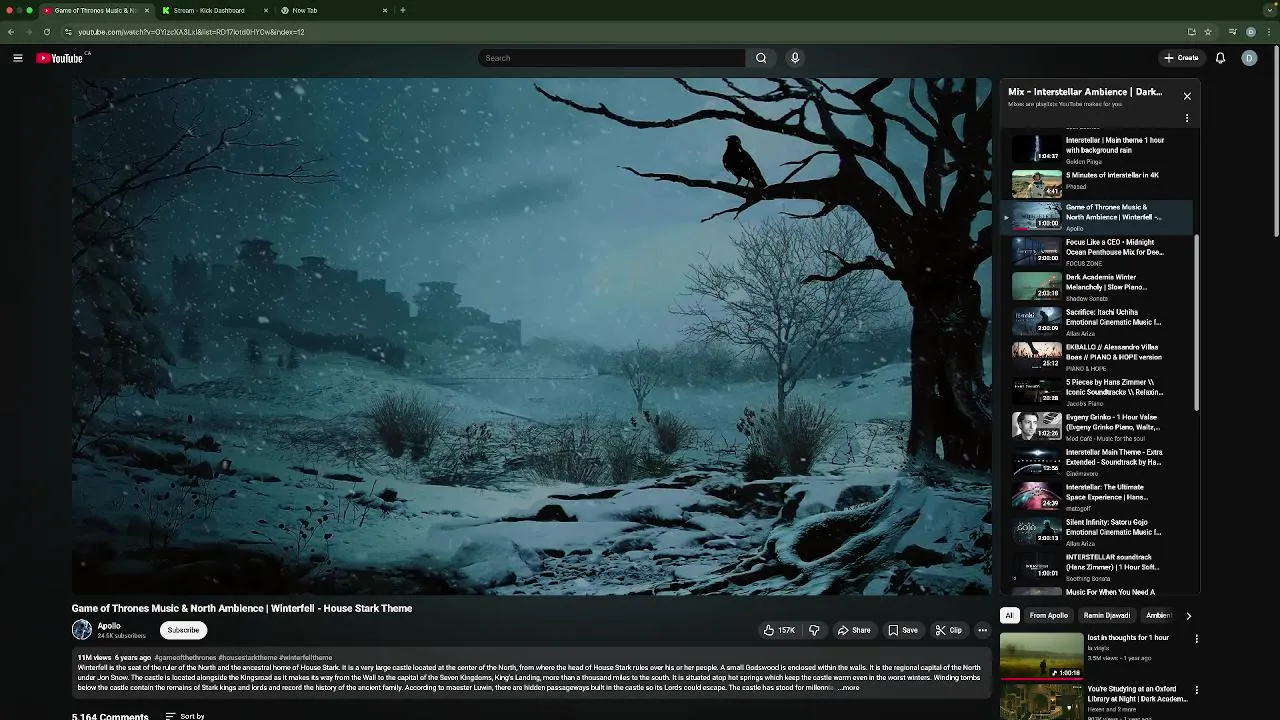1280x720 pixels.
Task: Switch to the New Tab browser tab
Action: 333,10
